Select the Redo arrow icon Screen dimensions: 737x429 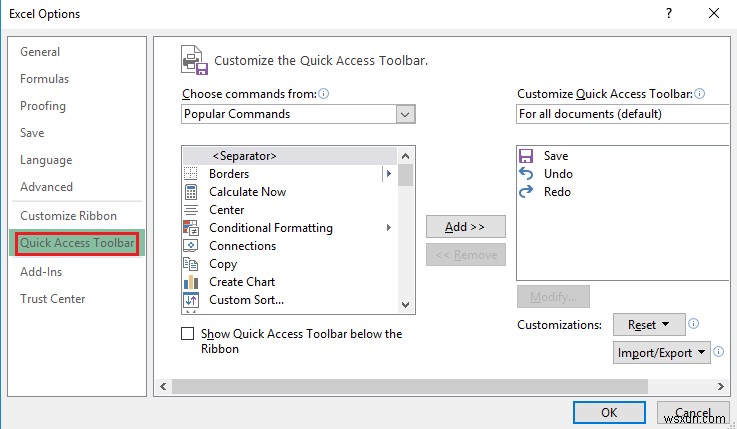(x=527, y=192)
